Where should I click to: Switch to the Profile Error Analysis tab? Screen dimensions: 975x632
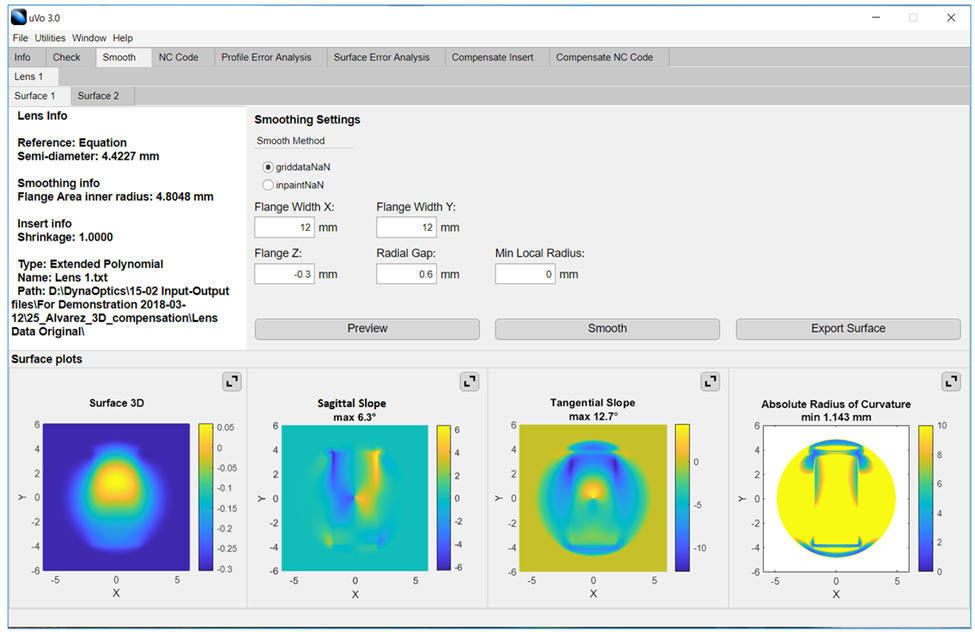pyautogui.click(x=266, y=57)
